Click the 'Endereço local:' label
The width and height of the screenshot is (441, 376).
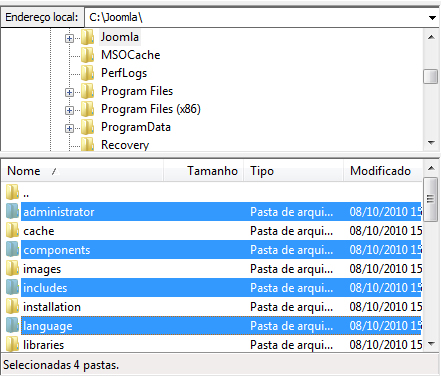[42, 17]
